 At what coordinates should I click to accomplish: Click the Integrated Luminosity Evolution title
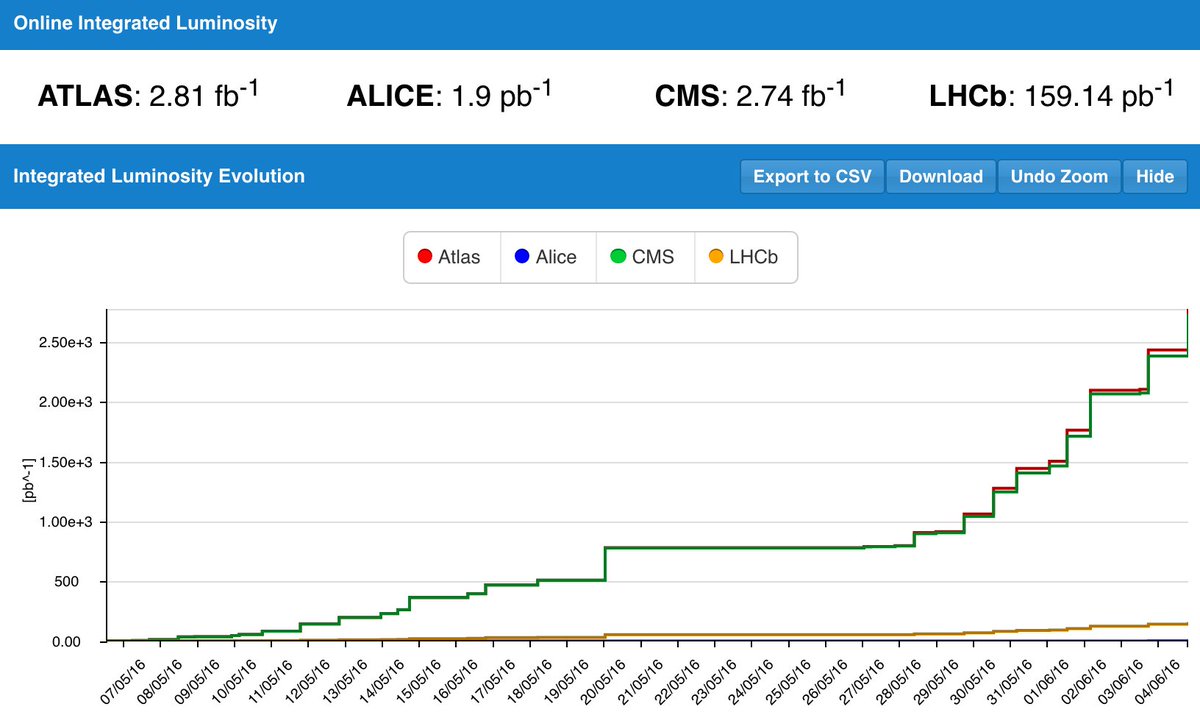159,176
